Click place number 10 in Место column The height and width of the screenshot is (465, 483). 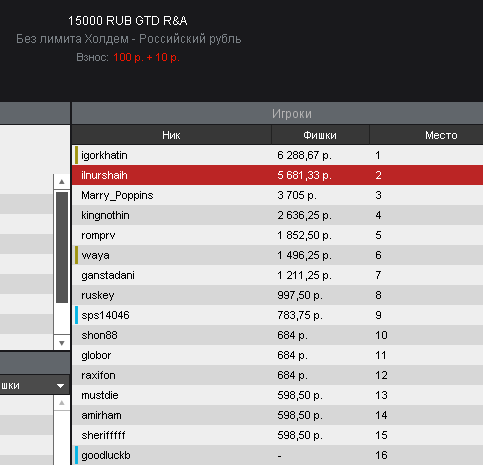point(381,335)
